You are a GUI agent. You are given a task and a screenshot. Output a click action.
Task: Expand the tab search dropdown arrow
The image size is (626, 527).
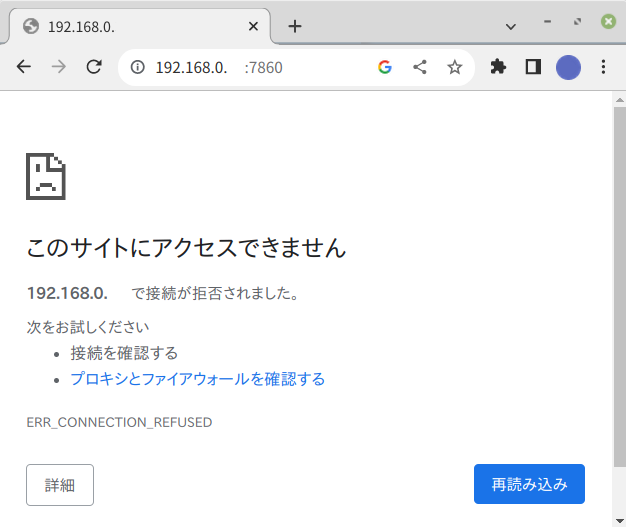[511, 27]
